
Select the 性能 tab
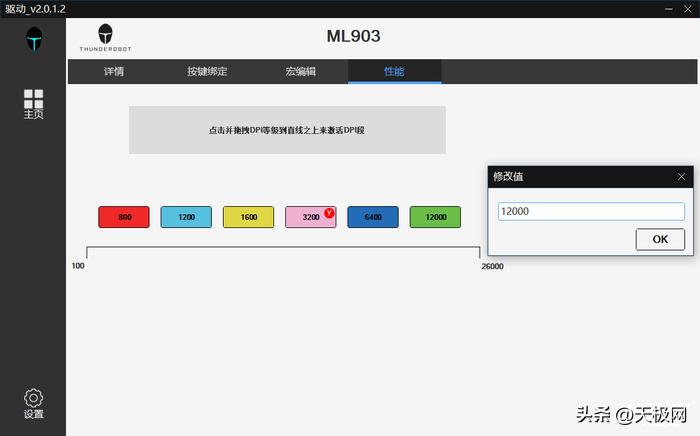[x=395, y=71]
